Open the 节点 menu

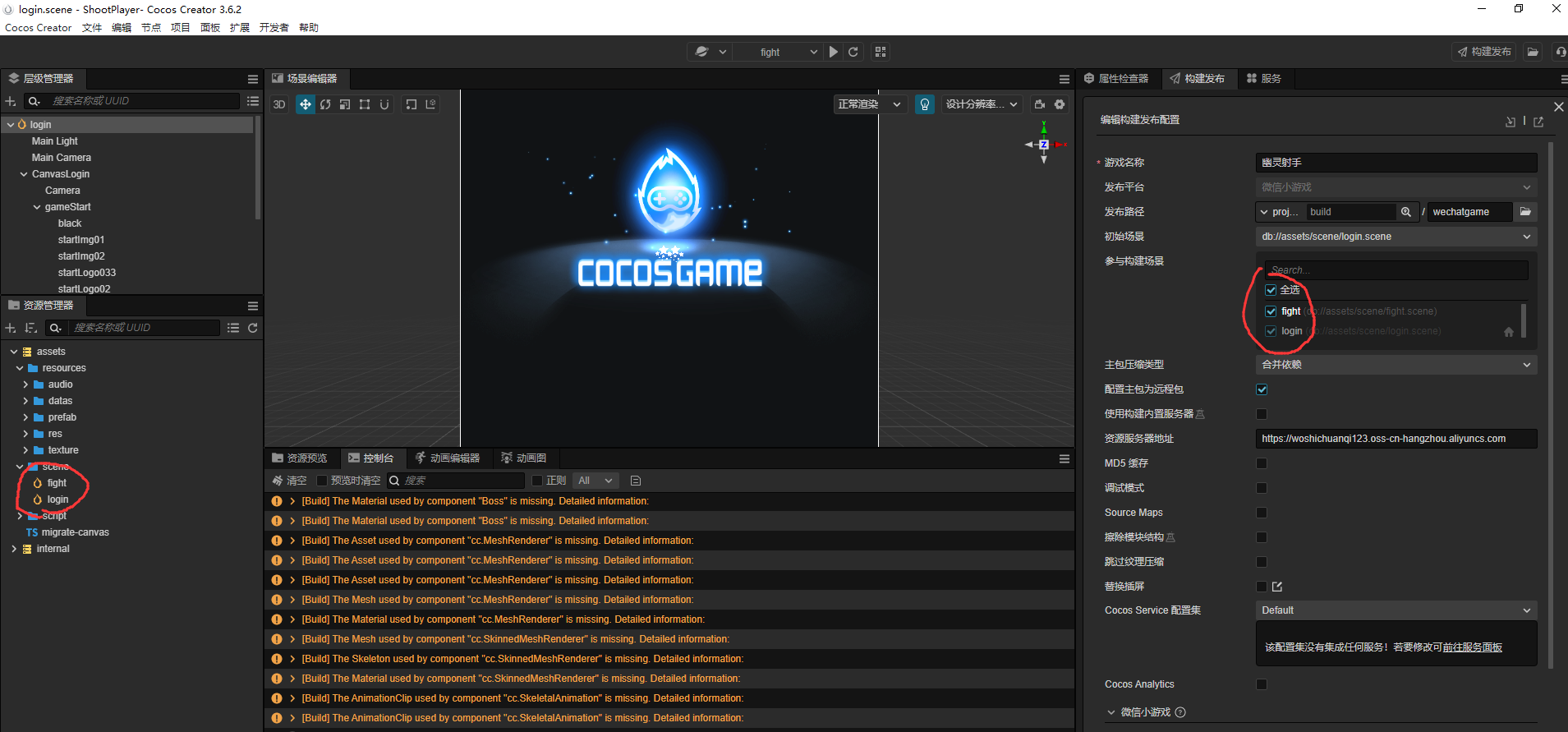click(x=151, y=28)
